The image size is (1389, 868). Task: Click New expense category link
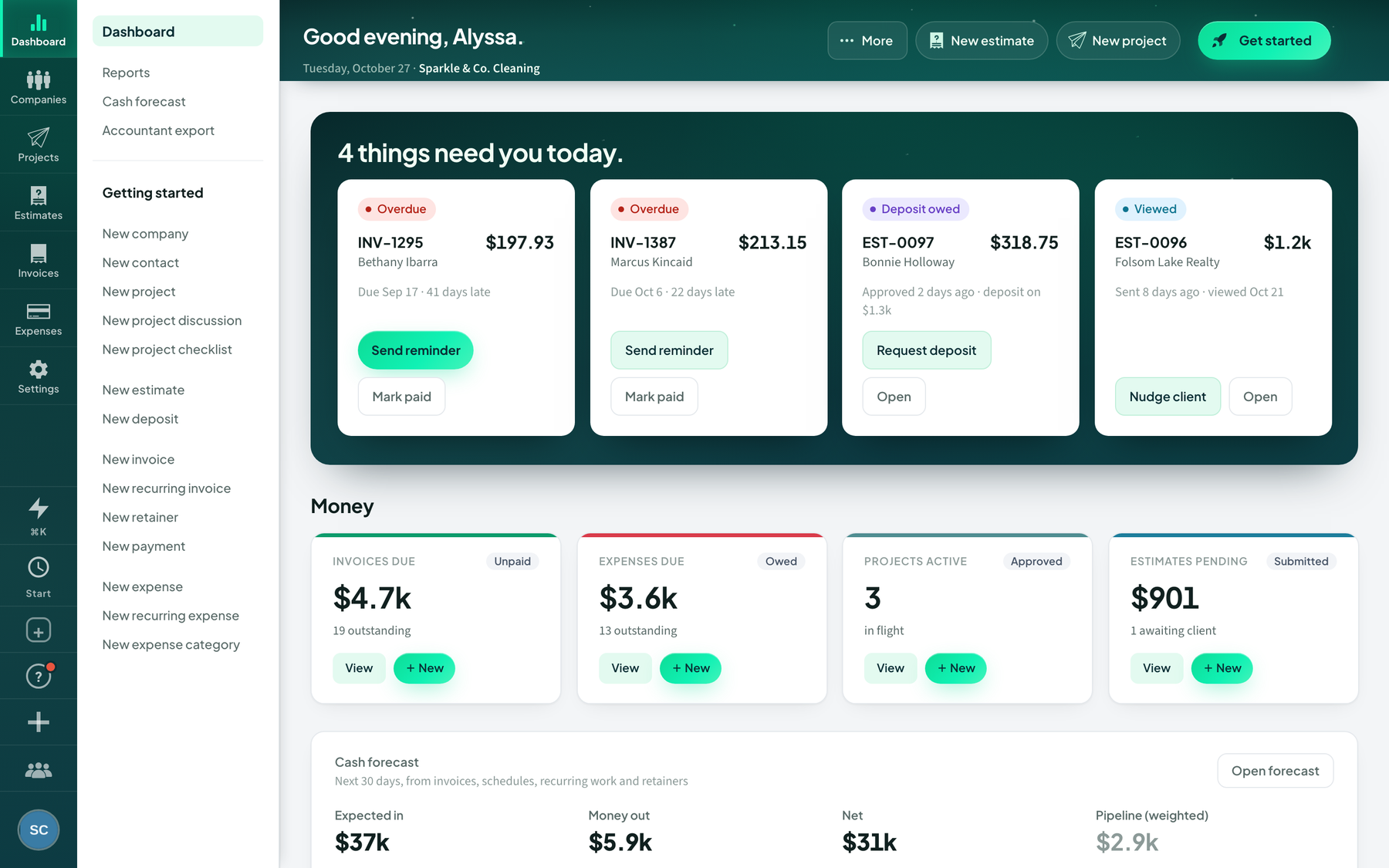pos(171,645)
